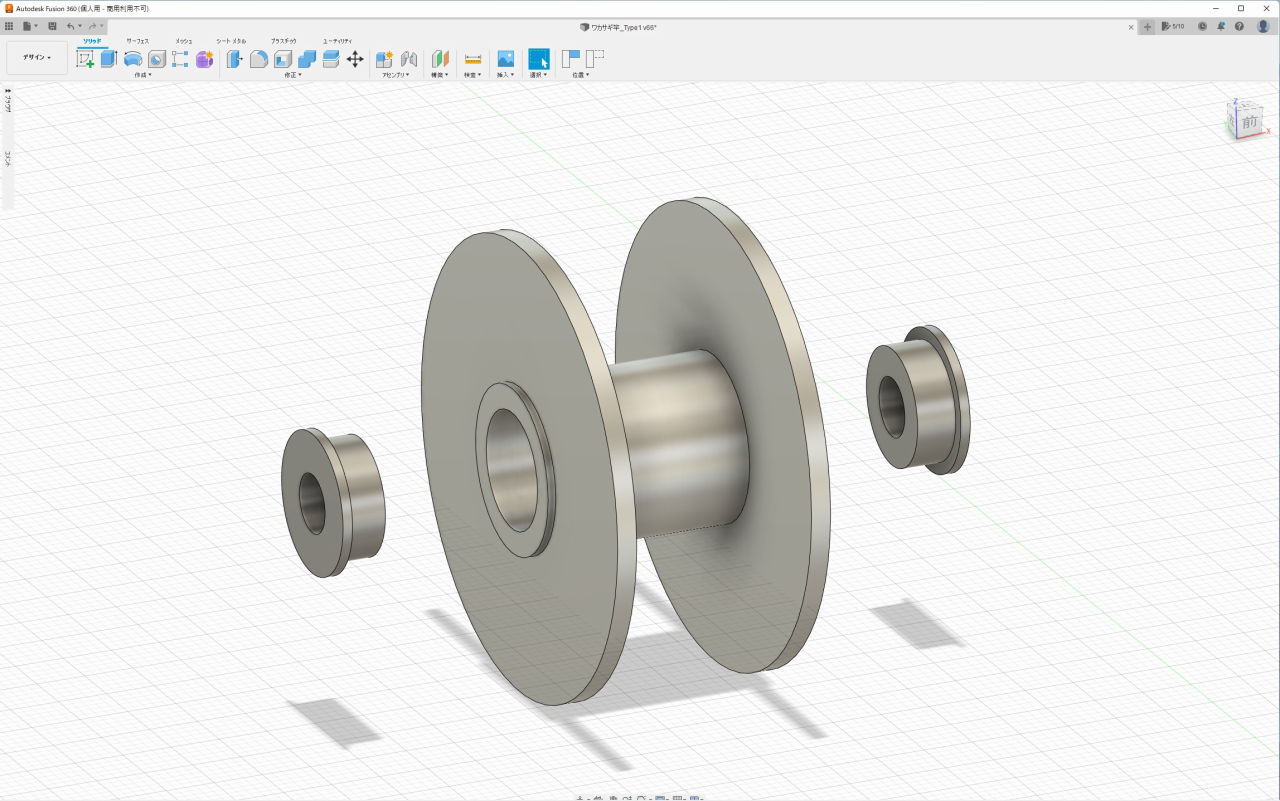
Task: Expand the 構築 dropdown
Action: click(440, 75)
